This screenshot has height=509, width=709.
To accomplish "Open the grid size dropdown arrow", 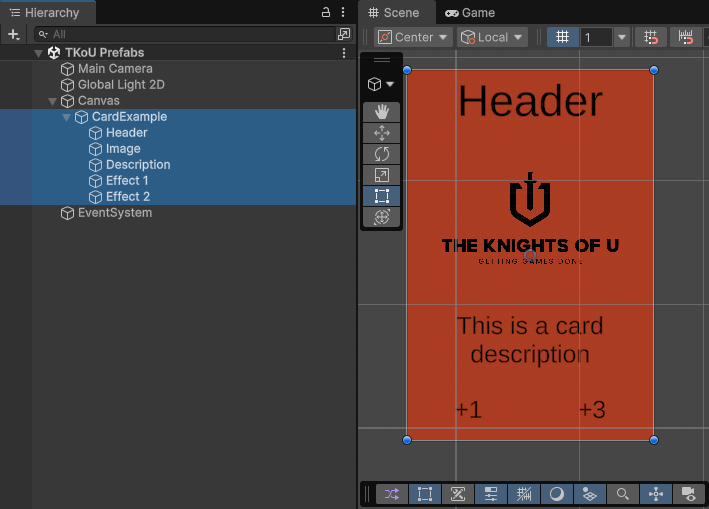I will coord(622,37).
